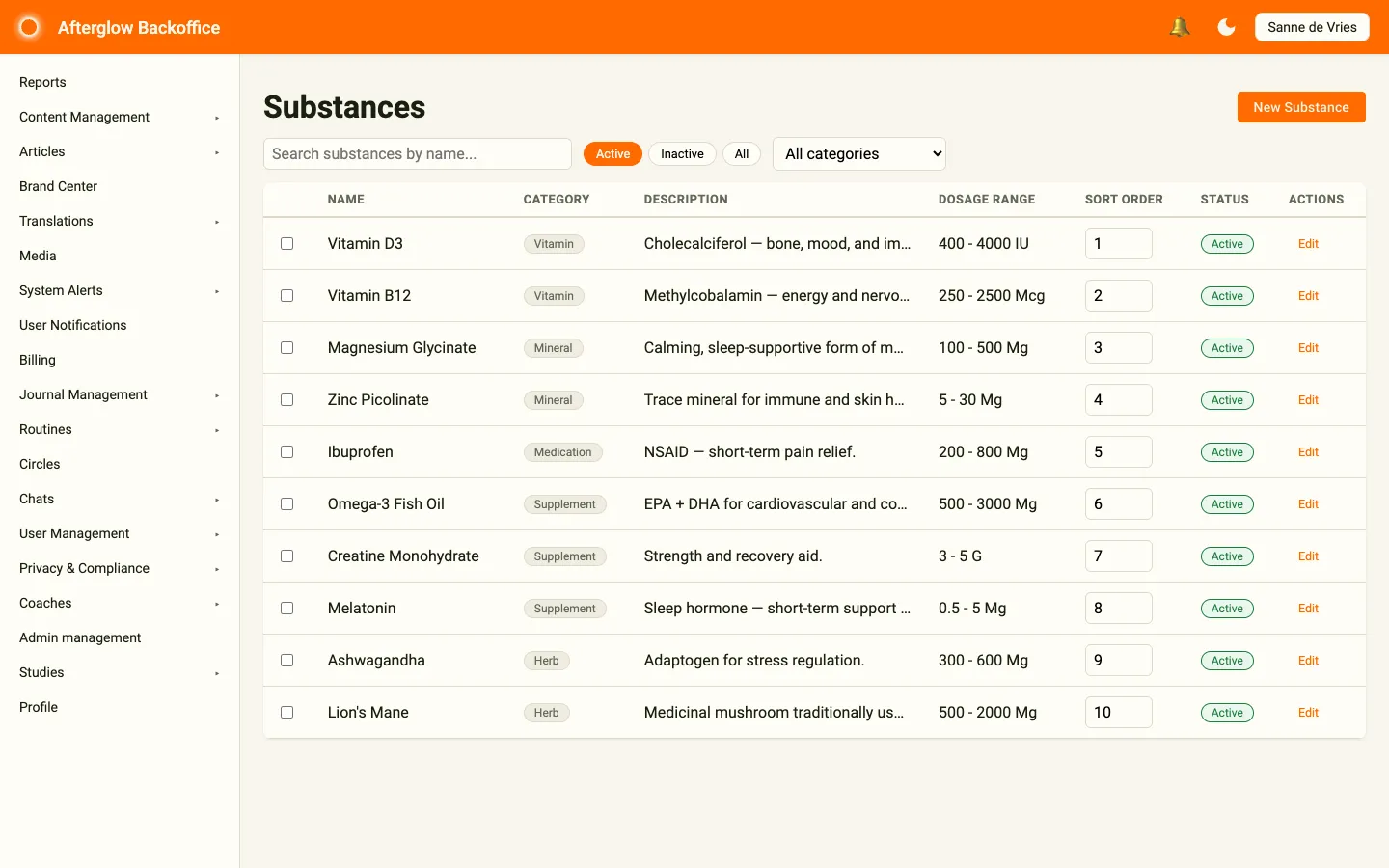Click the Vitamin category badge for Vitamin D3
The height and width of the screenshot is (868, 1389).
pyautogui.click(x=554, y=244)
